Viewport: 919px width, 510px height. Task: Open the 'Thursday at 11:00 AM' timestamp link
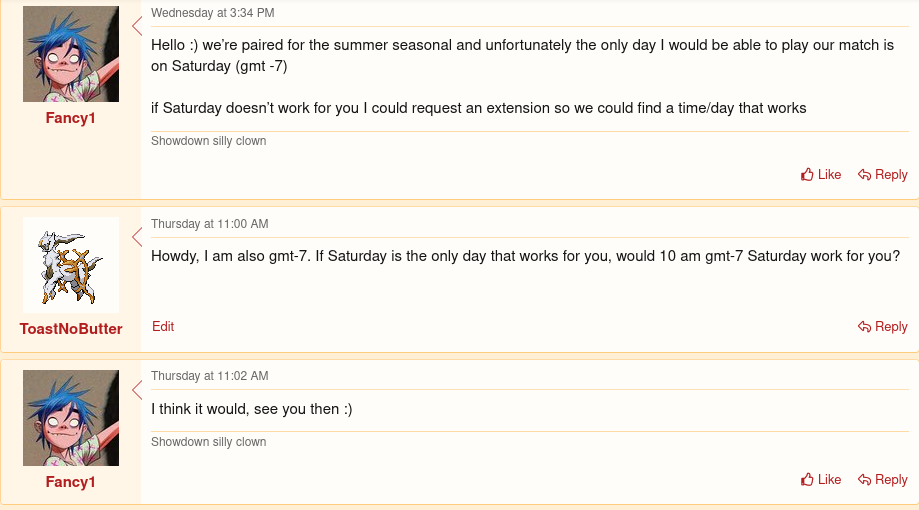[210, 224]
